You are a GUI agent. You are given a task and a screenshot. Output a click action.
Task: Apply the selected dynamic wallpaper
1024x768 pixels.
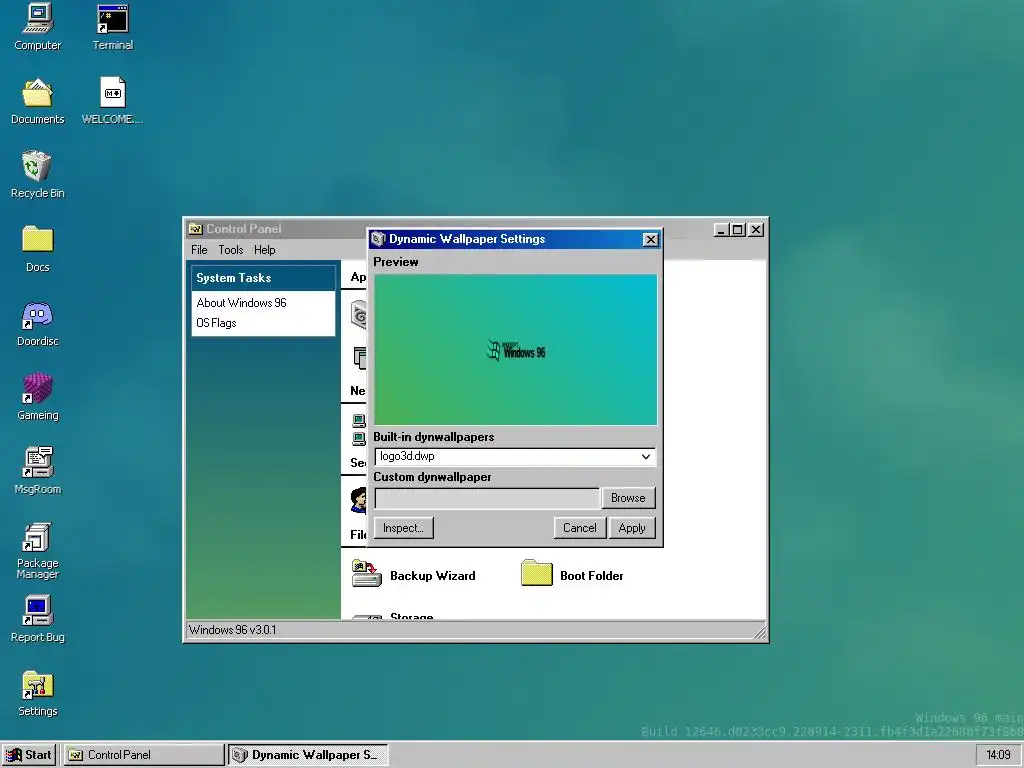click(x=632, y=528)
